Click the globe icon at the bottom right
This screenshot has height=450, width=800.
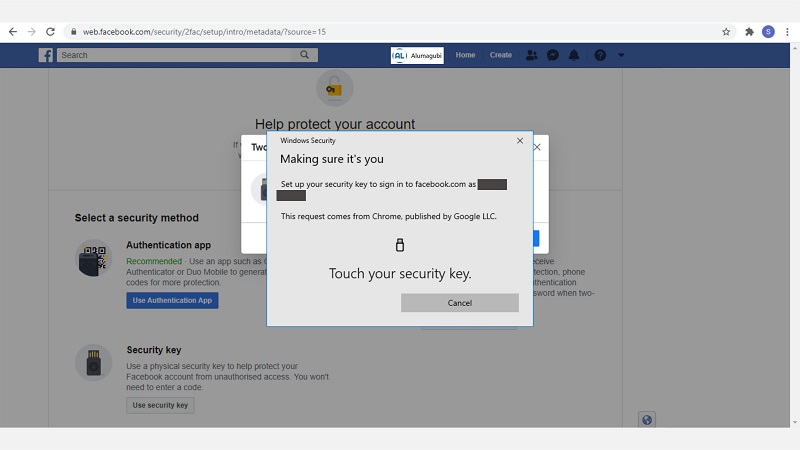coord(647,420)
